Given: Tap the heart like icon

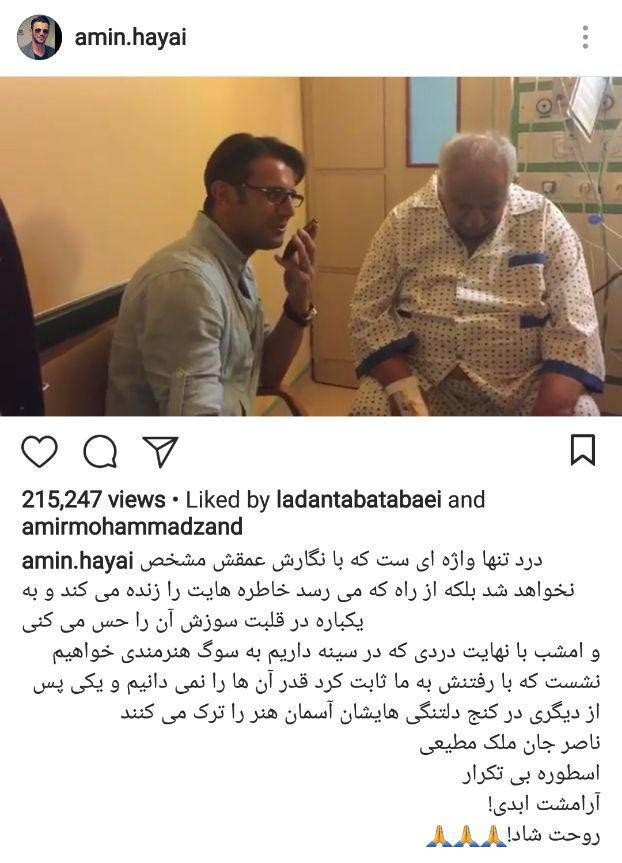Looking at the screenshot, I should pyautogui.click(x=39, y=451).
